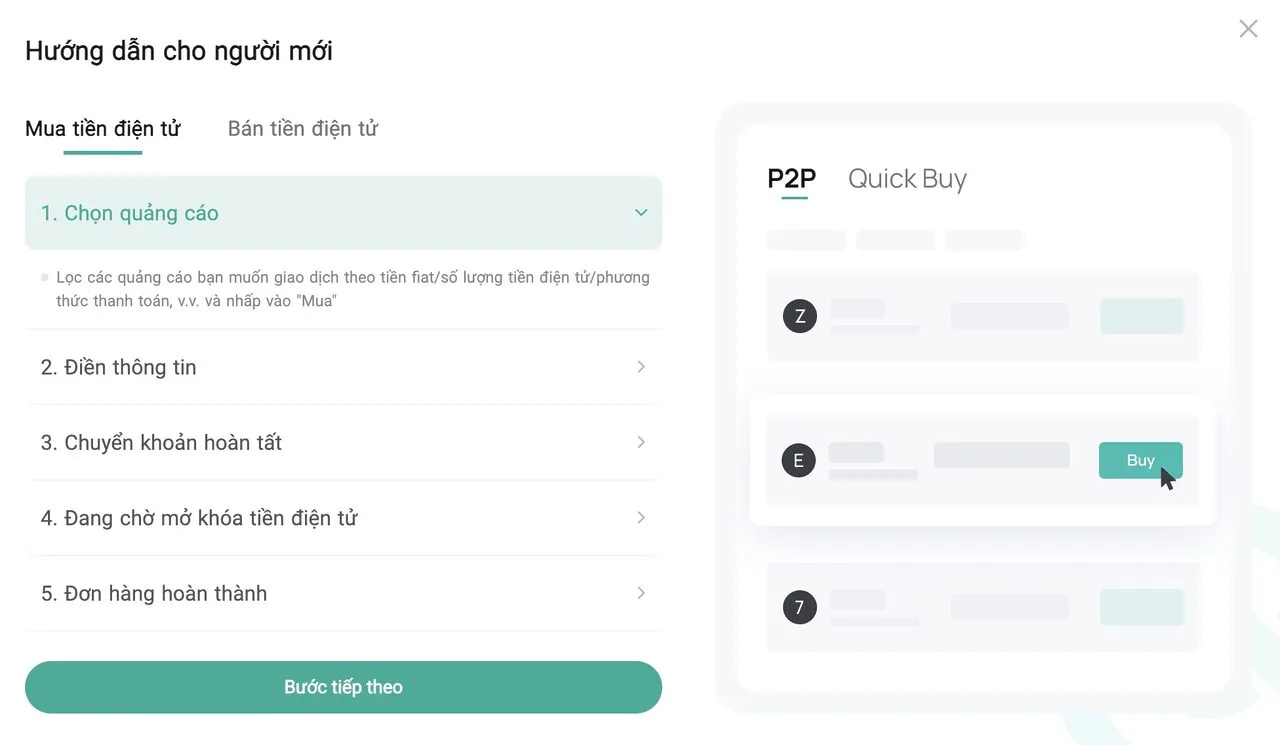Select the "Mua tiền điện tử" tab
Screen dimensions: 1280x745
[102, 129]
